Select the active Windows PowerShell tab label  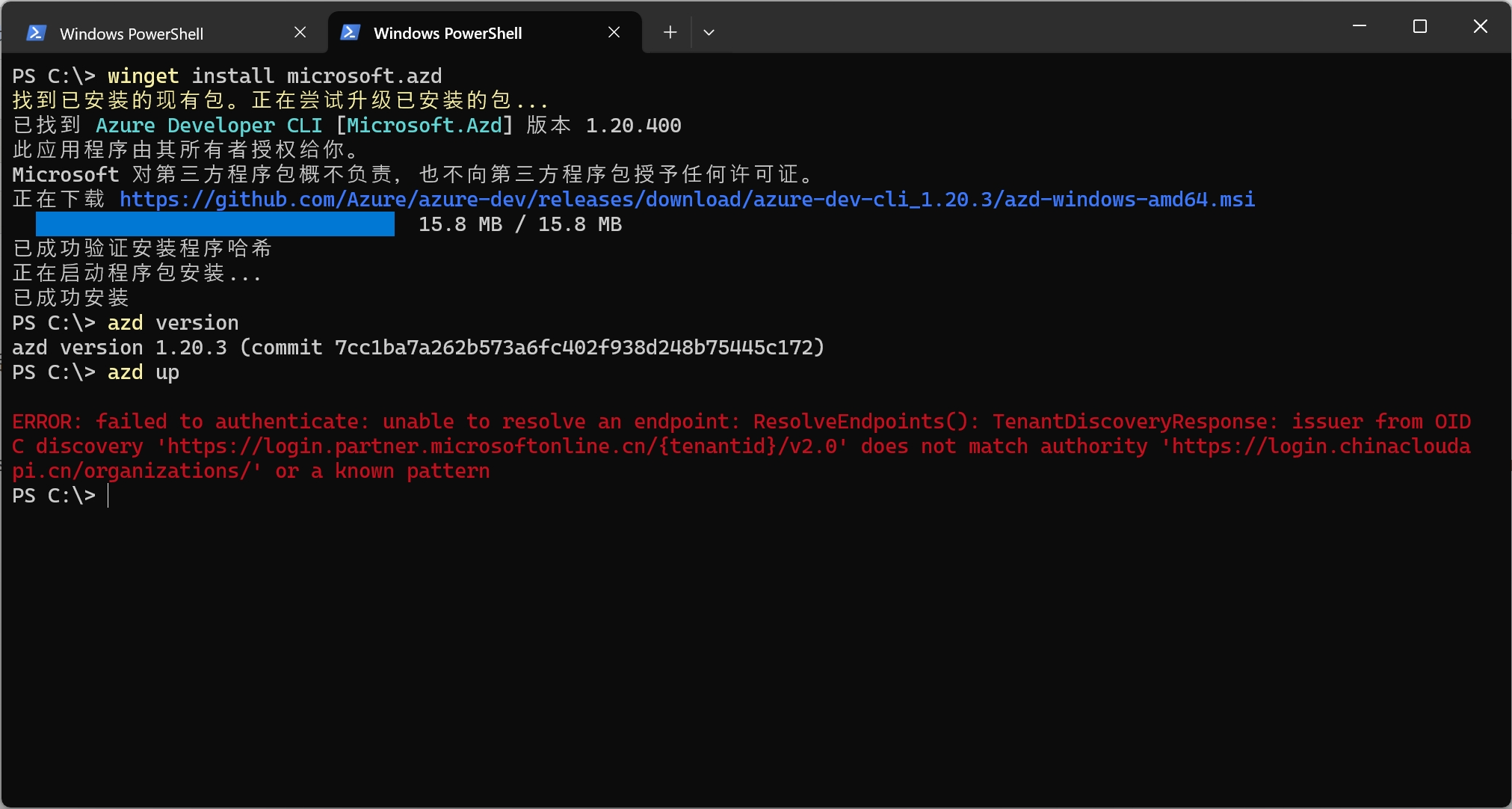pos(448,33)
